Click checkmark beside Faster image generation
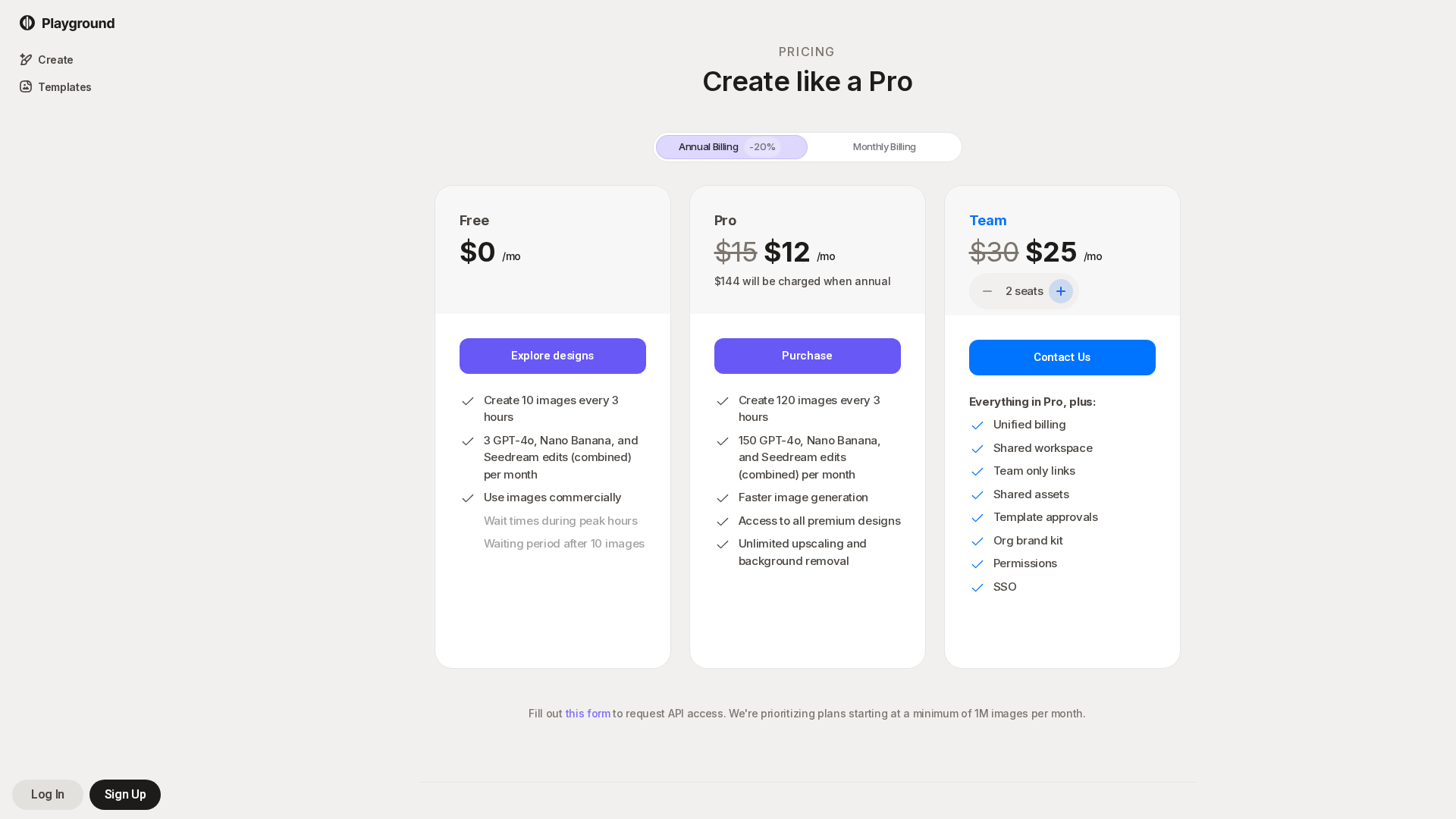Screen dimensions: 1456x819 tap(723, 498)
